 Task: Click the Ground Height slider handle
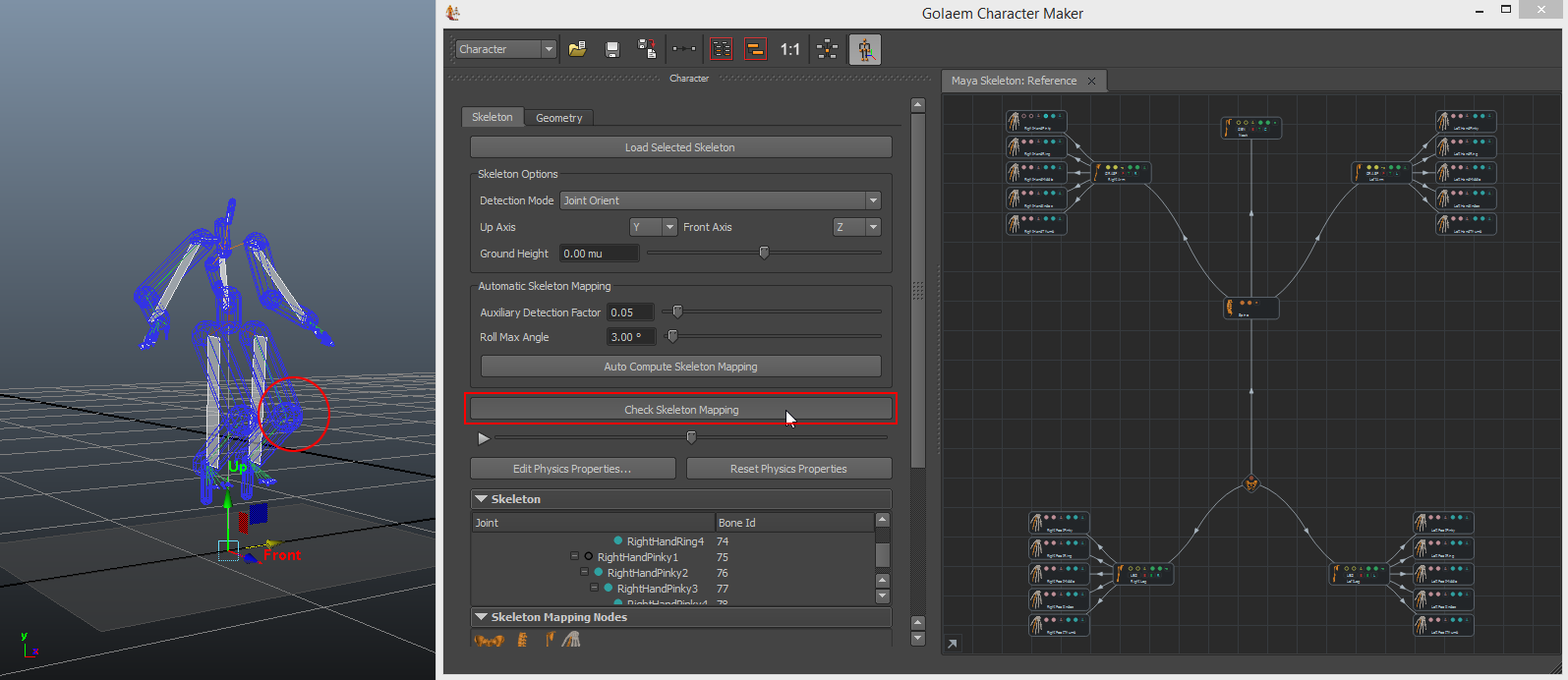tap(764, 253)
